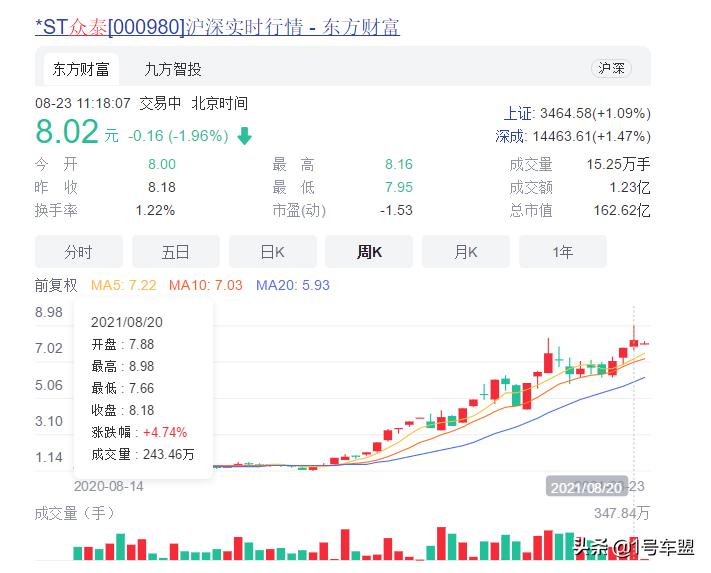Image resolution: width=711 pixels, height=573 pixels.
Task: Open the *ST众泰[000980] title link
Action: pos(217,27)
